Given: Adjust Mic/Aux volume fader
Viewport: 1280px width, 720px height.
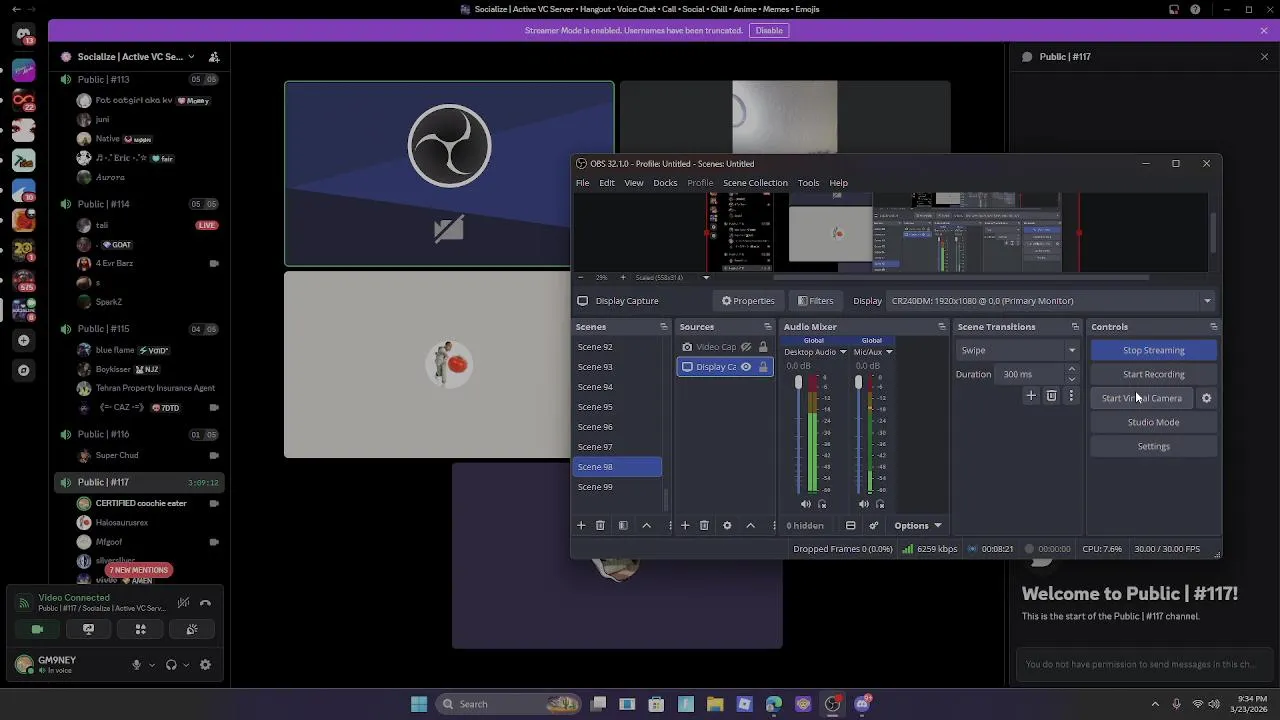Looking at the screenshot, I should coord(858,383).
